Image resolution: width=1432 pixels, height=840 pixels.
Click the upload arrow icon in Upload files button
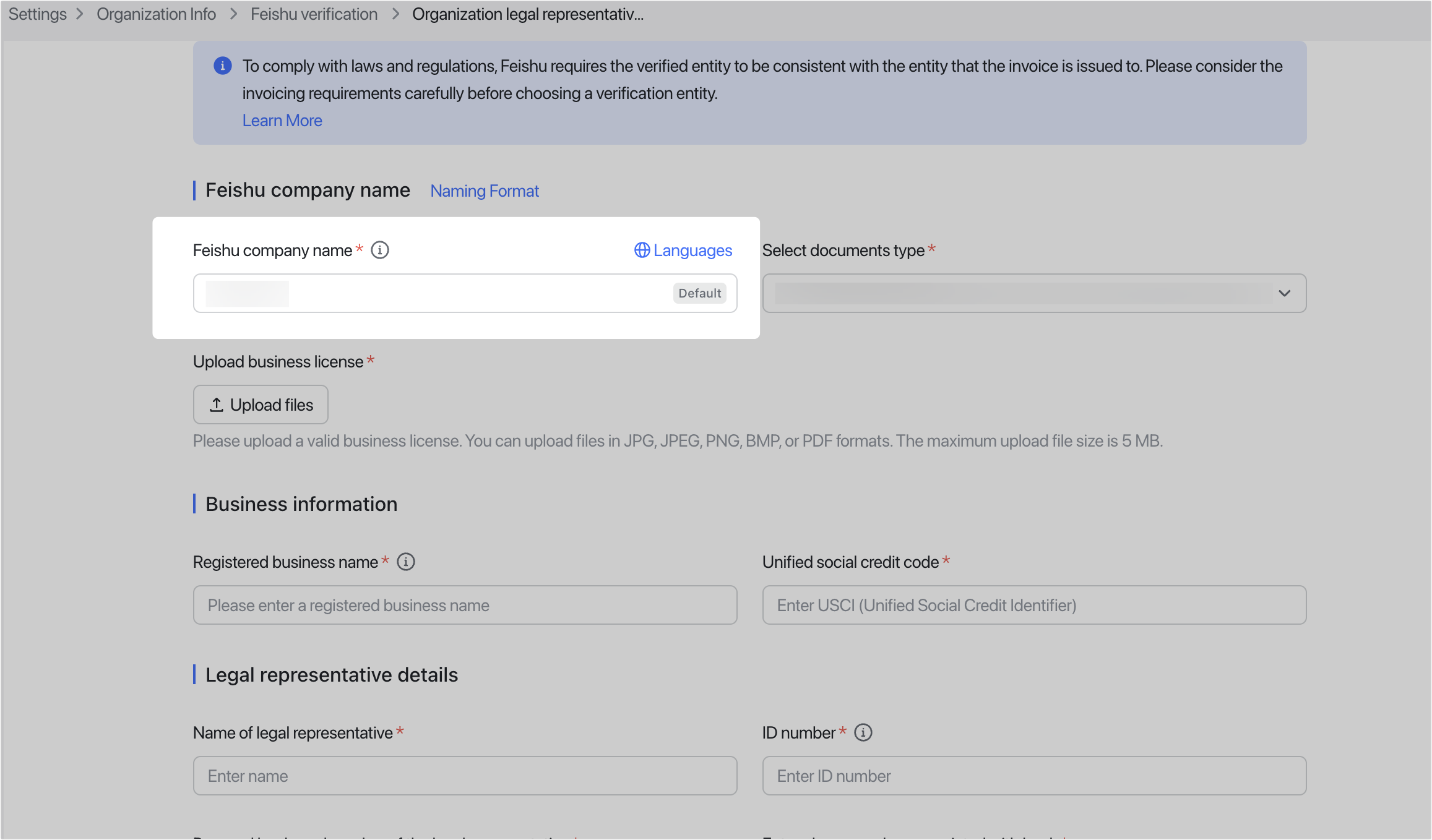[x=217, y=404]
